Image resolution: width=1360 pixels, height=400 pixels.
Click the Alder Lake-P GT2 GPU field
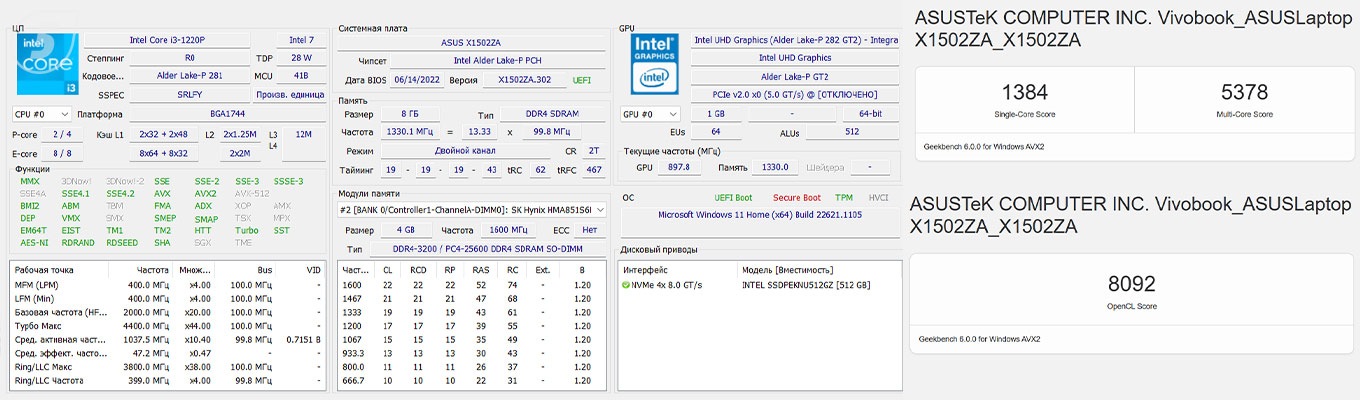(795, 76)
